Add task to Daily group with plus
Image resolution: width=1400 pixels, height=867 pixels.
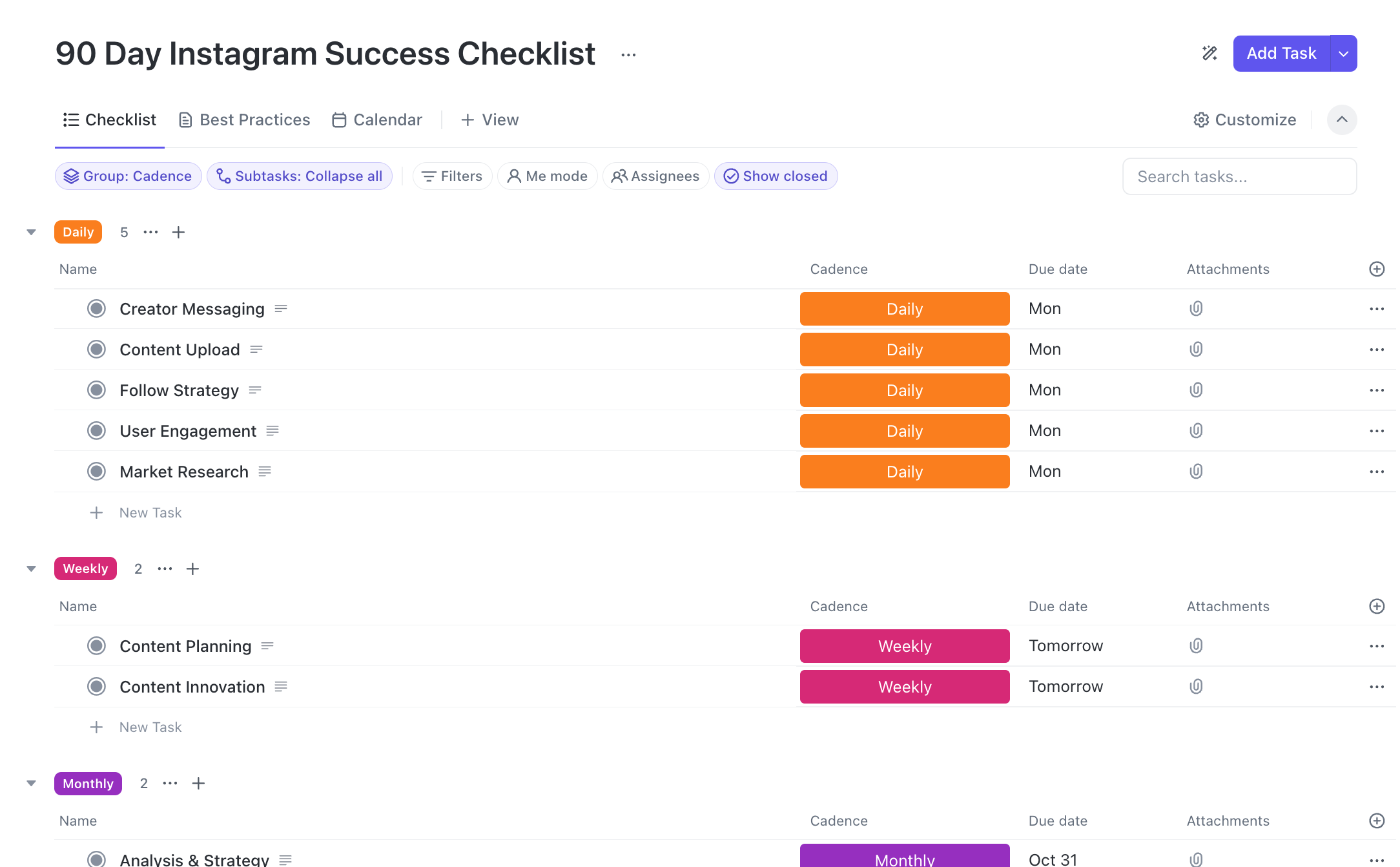pos(178,232)
